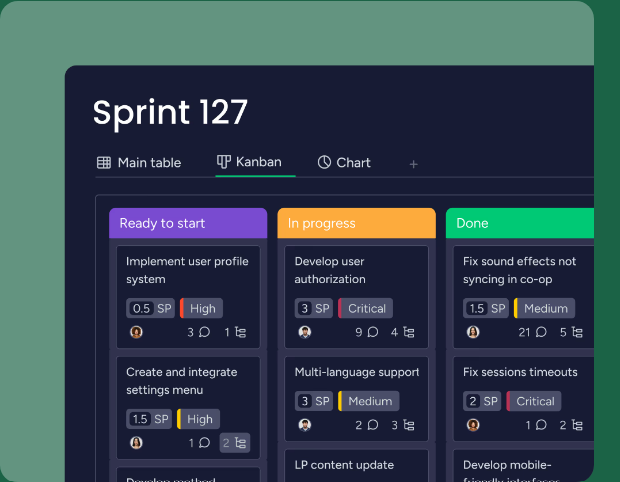Change the Critical priority on Develop user authorization
Screen dimensions: 620x482
365,308
